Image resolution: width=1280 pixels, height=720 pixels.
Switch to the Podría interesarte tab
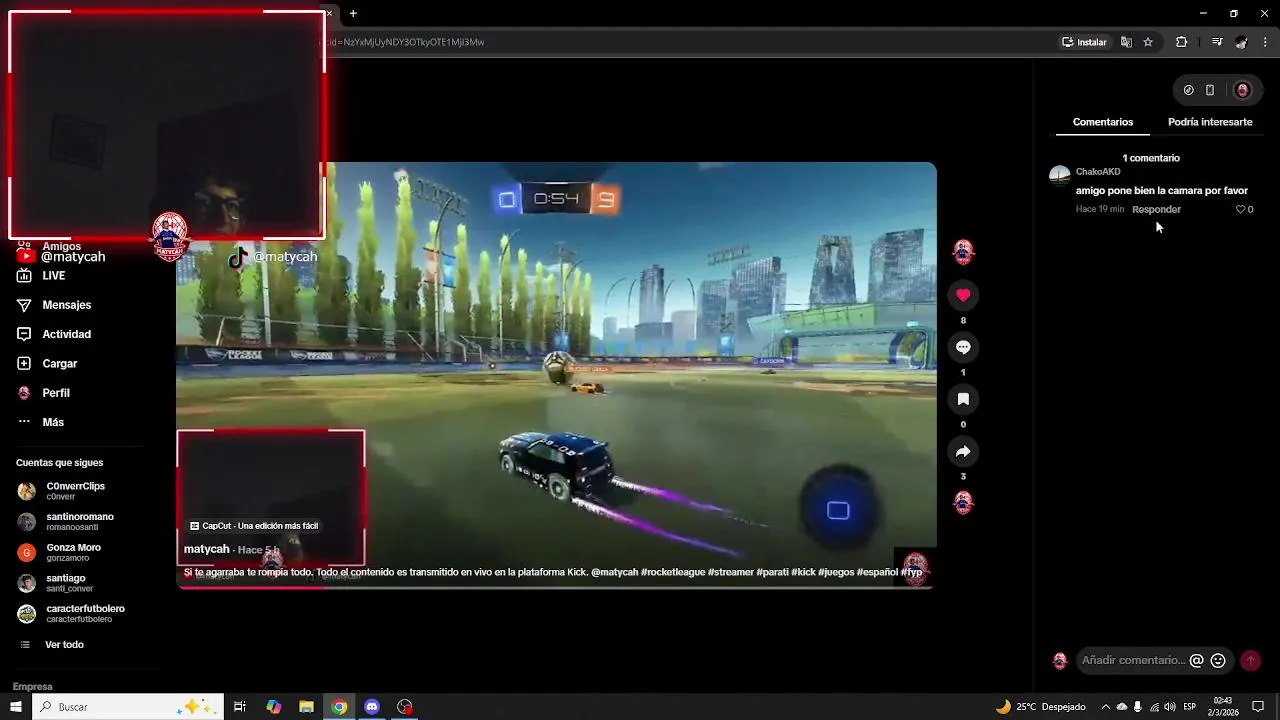coord(1210,122)
